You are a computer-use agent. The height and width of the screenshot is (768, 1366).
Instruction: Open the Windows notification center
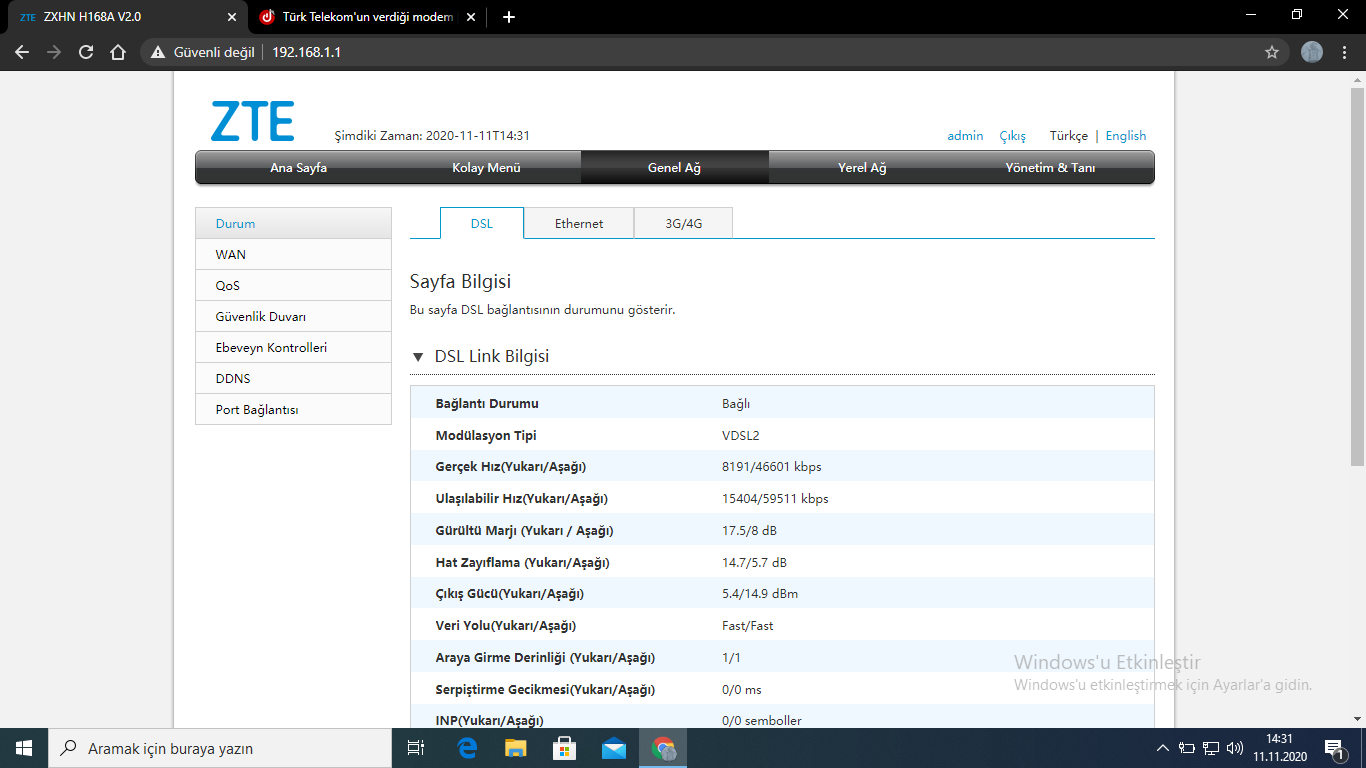[1333, 748]
